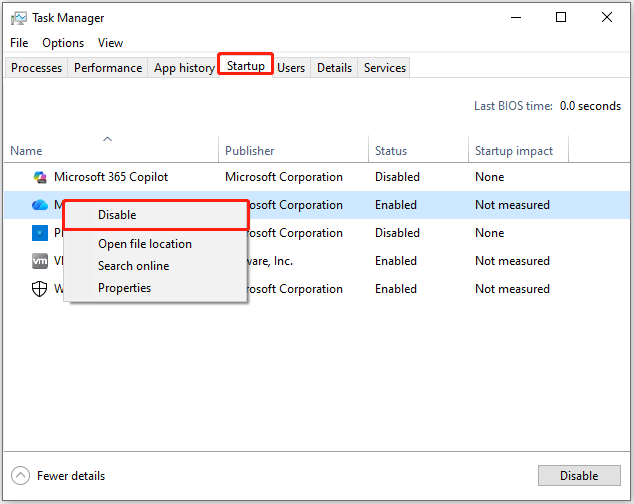
Task: Click the blue square app icon in third row
Action: click(x=40, y=233)
